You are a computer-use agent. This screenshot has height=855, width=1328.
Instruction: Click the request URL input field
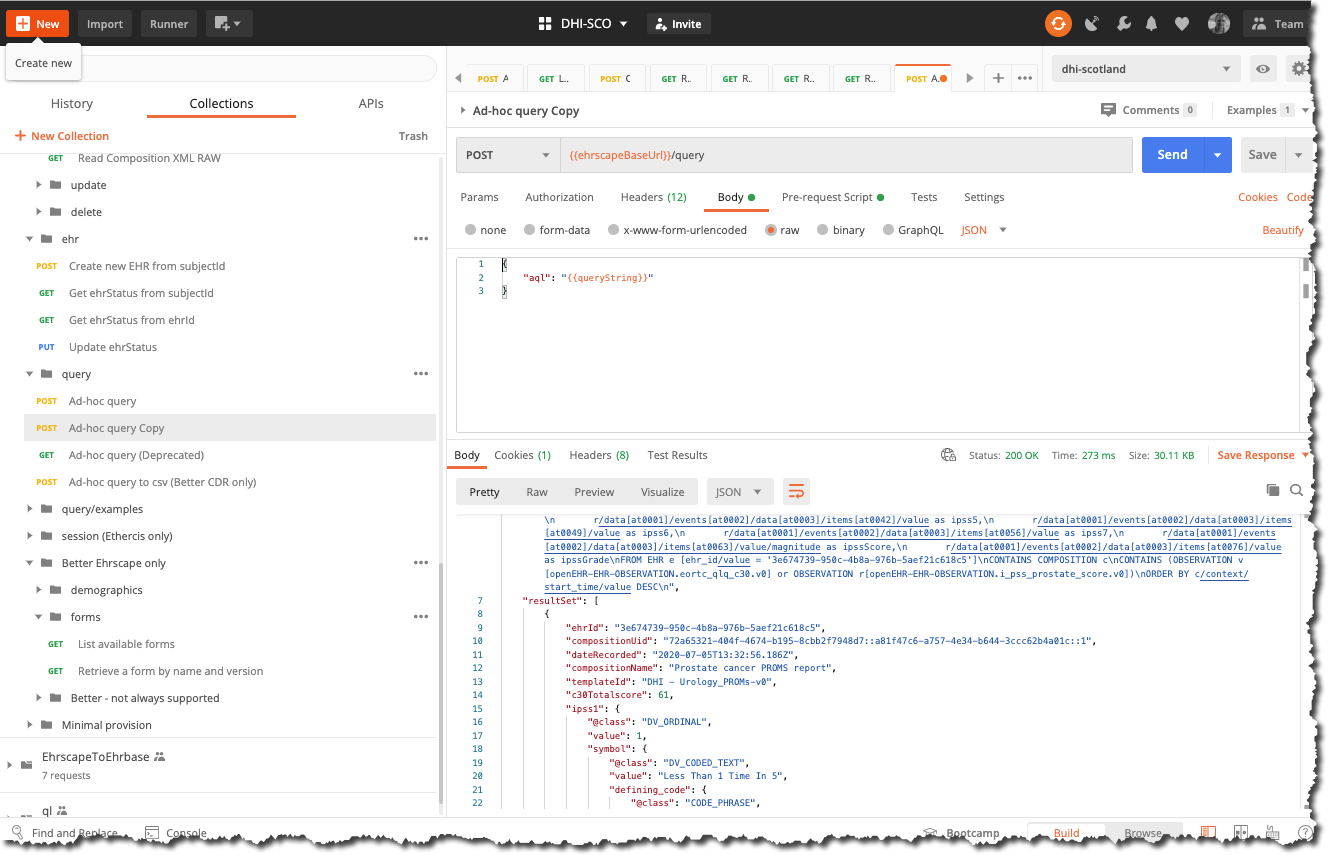846,155
